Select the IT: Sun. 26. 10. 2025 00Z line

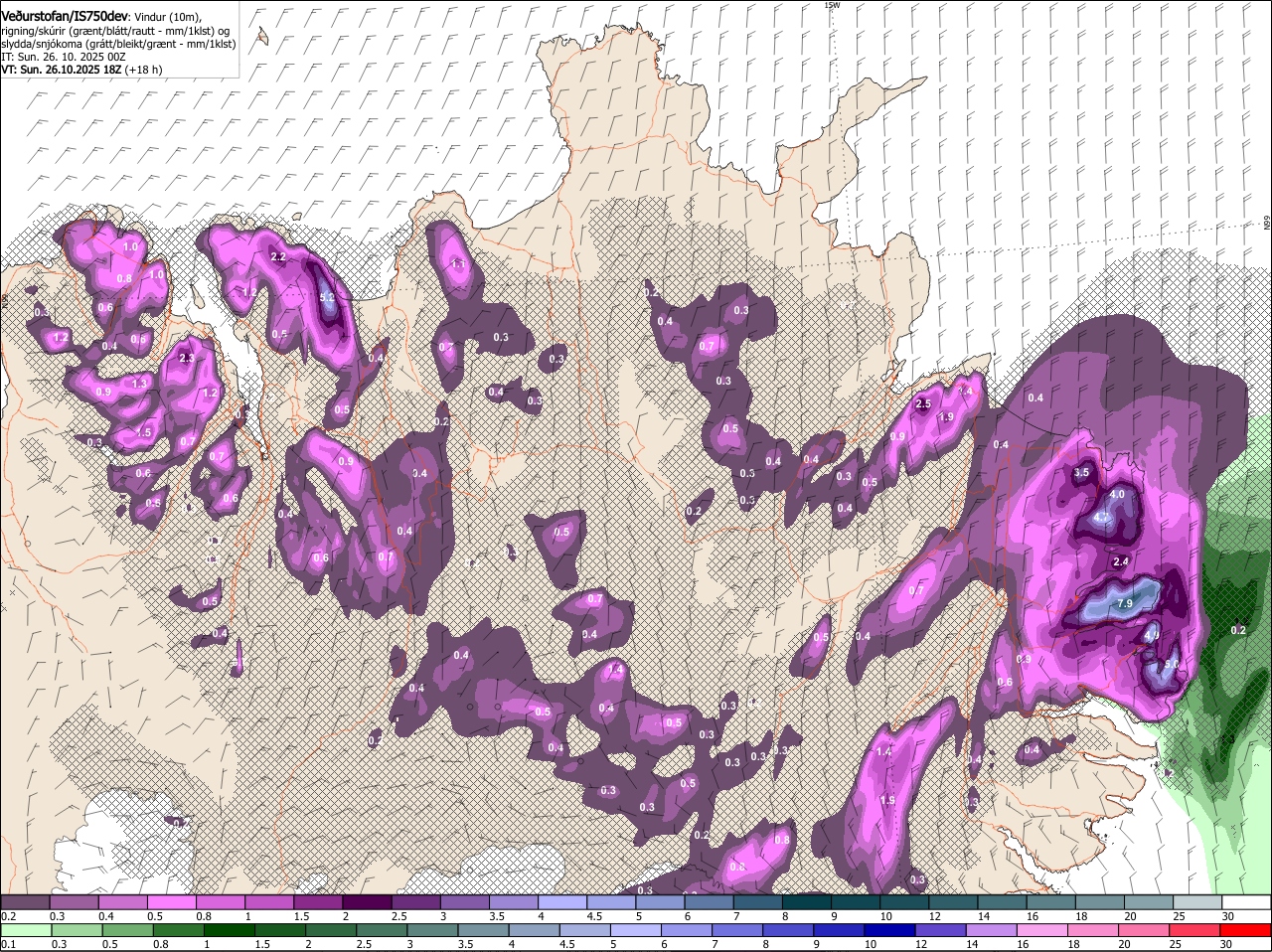63,58
